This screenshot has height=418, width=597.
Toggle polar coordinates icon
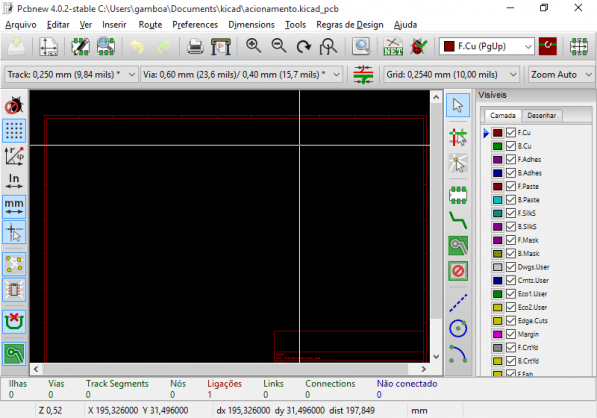(14, 156)
